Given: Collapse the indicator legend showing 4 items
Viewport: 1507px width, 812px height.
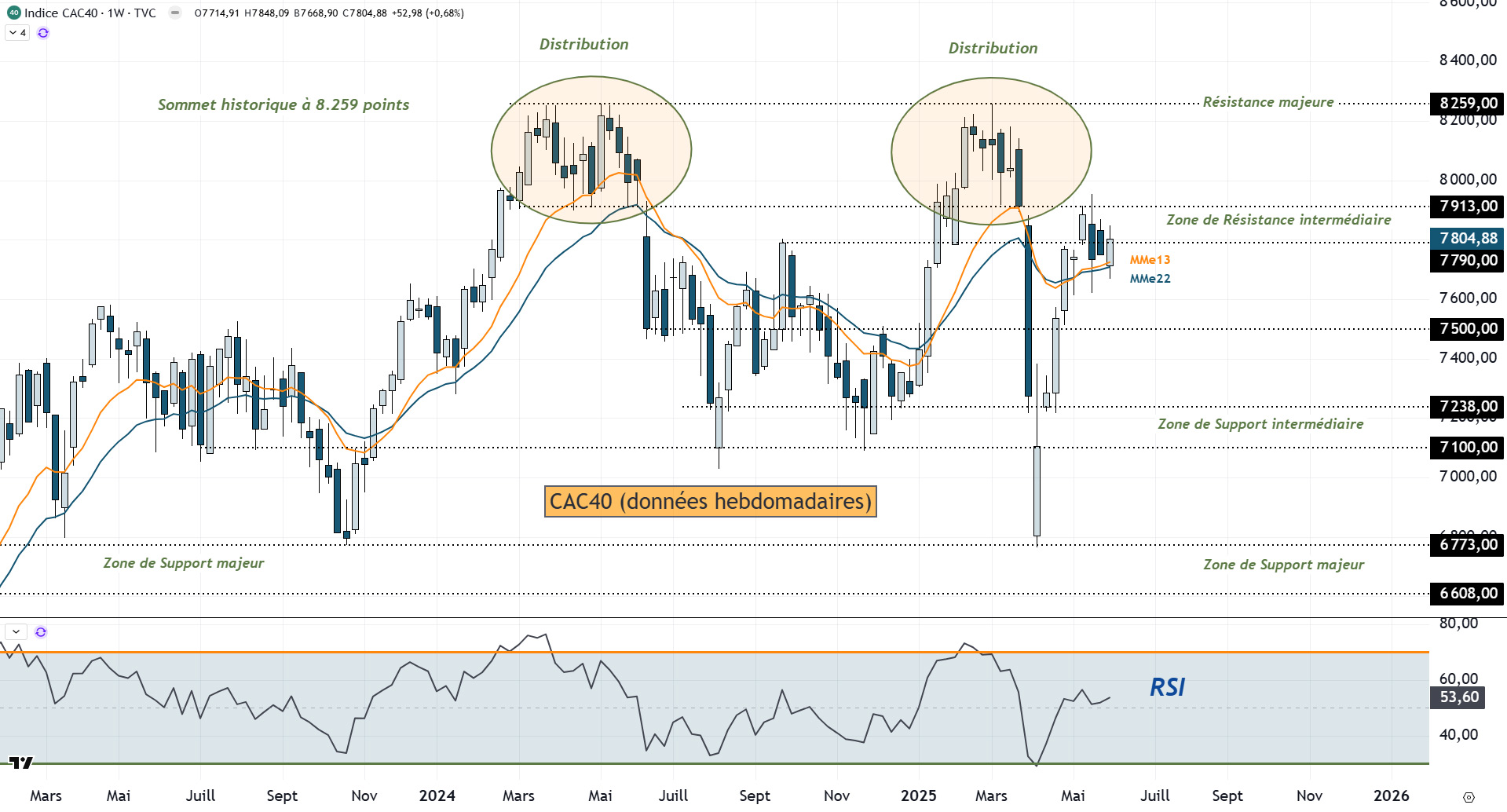Looking at the screenshot, I should (x=17, y=33).
